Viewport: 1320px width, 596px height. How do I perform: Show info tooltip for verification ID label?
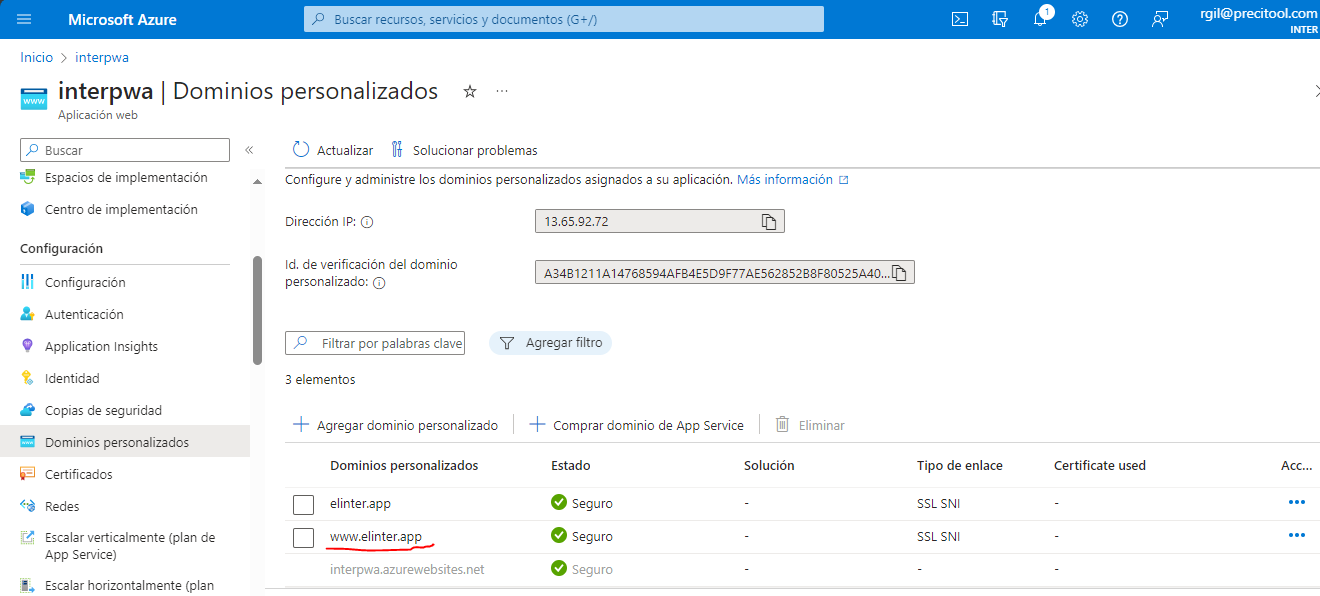tap(379, 283)
